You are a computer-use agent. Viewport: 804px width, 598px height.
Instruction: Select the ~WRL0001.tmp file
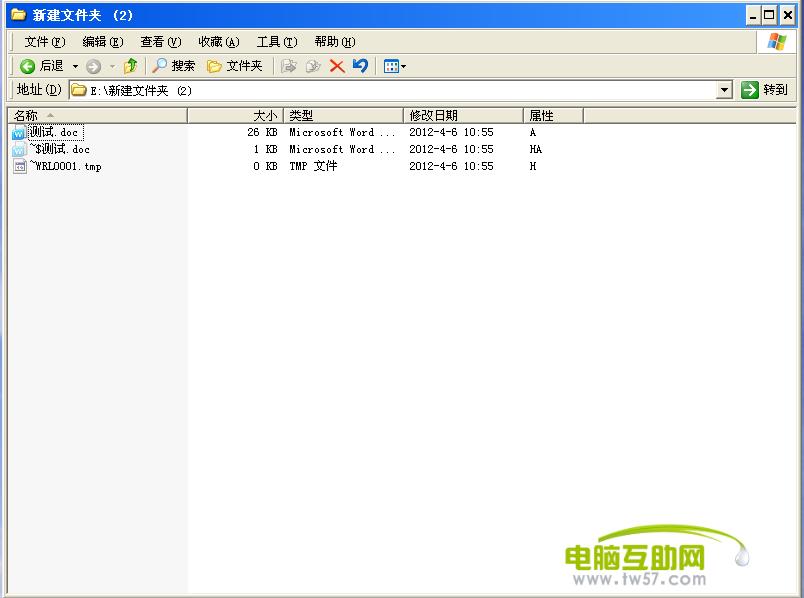click(x=65, y=166)
